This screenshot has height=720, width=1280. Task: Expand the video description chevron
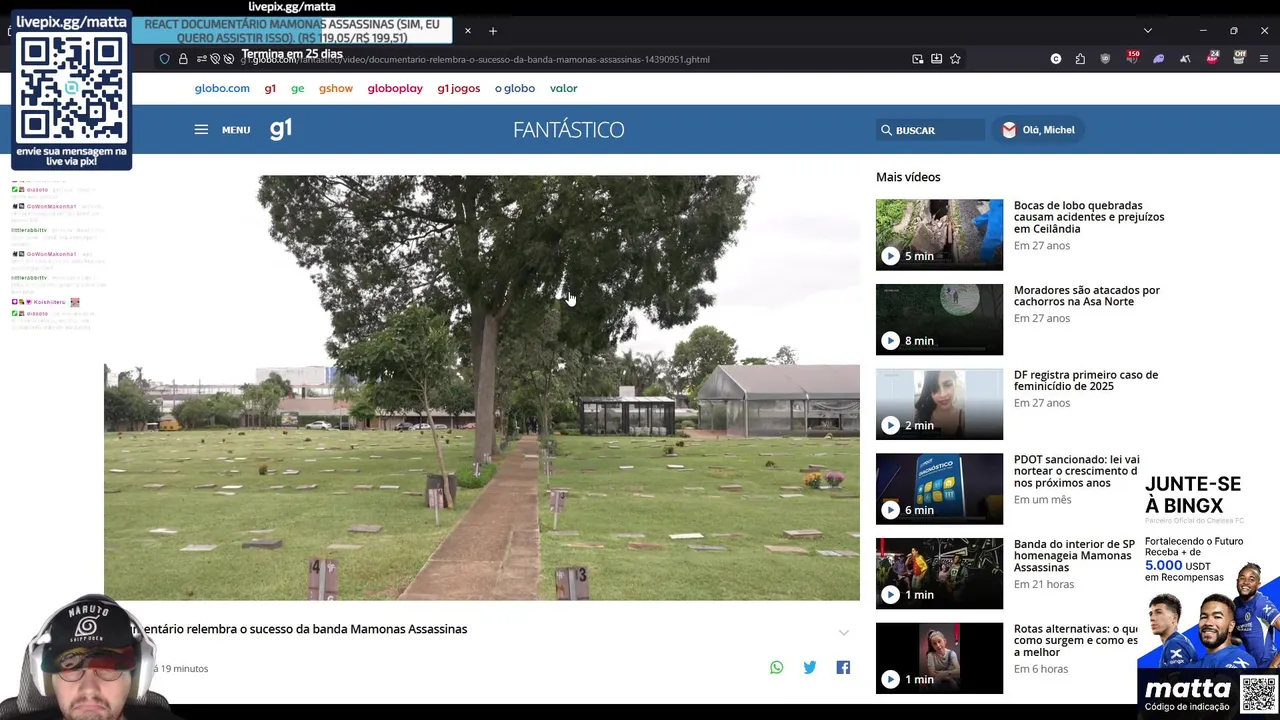click(x=844, y=632)
